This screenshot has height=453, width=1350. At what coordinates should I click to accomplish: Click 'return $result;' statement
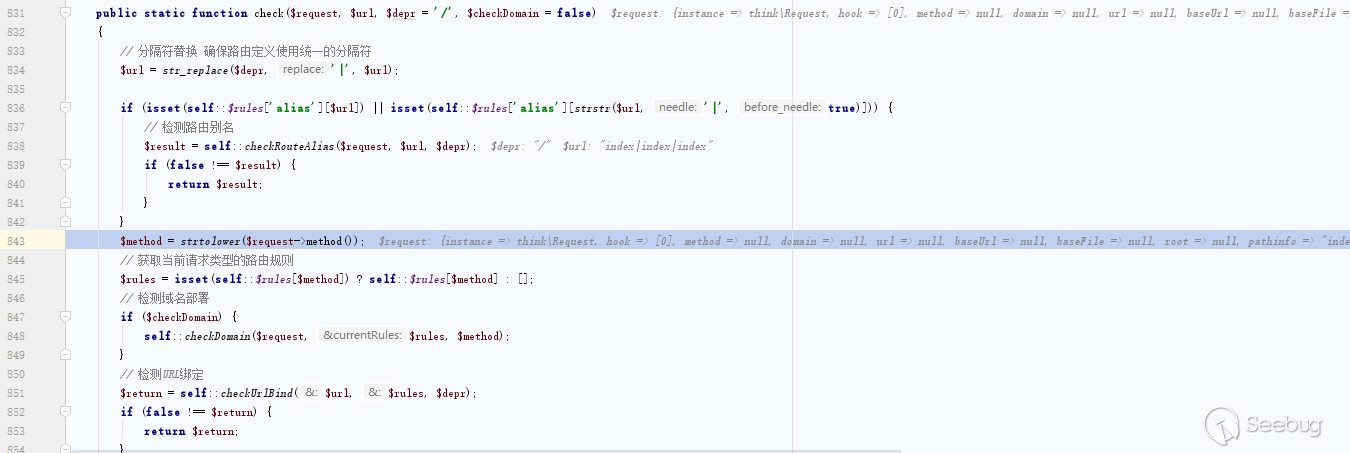215,184
